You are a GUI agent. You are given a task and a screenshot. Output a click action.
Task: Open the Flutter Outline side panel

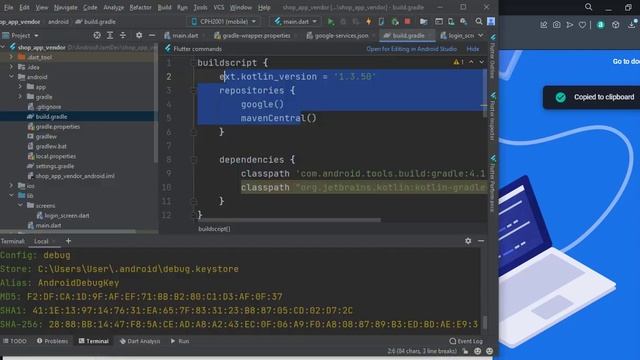pyautogui.click(x=493, y=57)
